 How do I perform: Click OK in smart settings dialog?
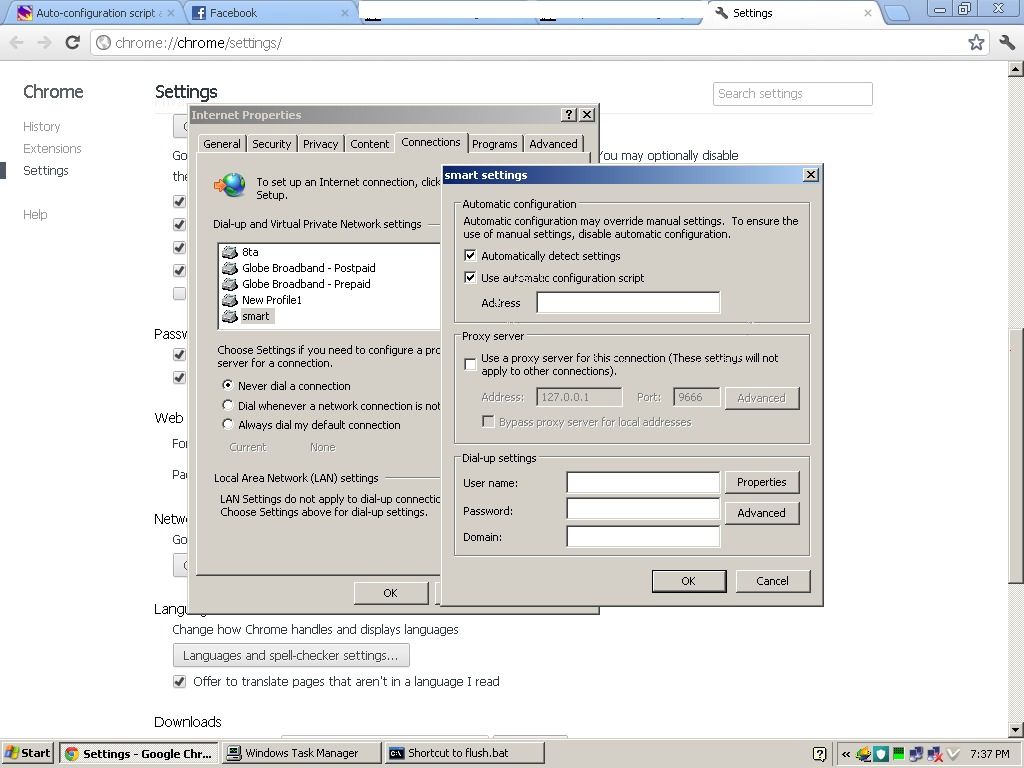tap(688, 581)
